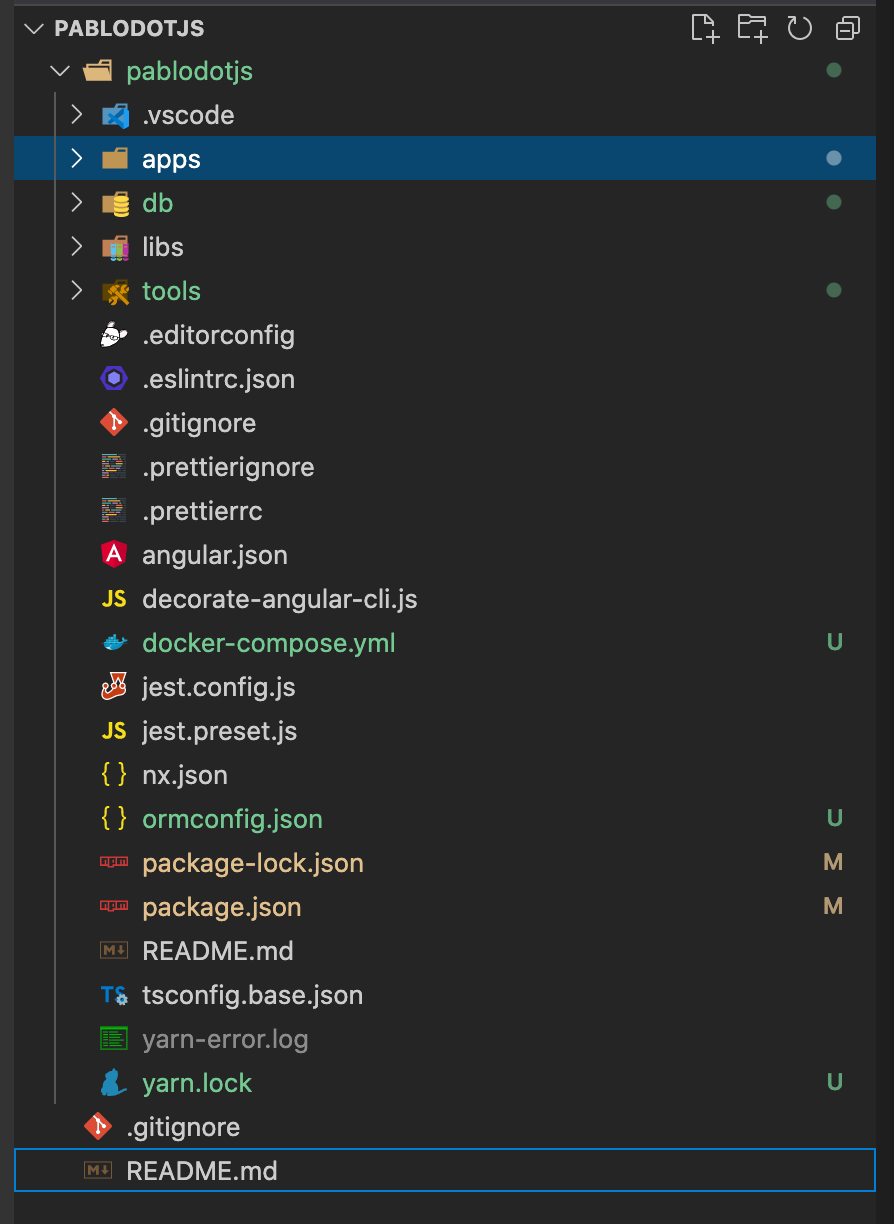Collapse the pablodotjs root folder

[59, 71]
